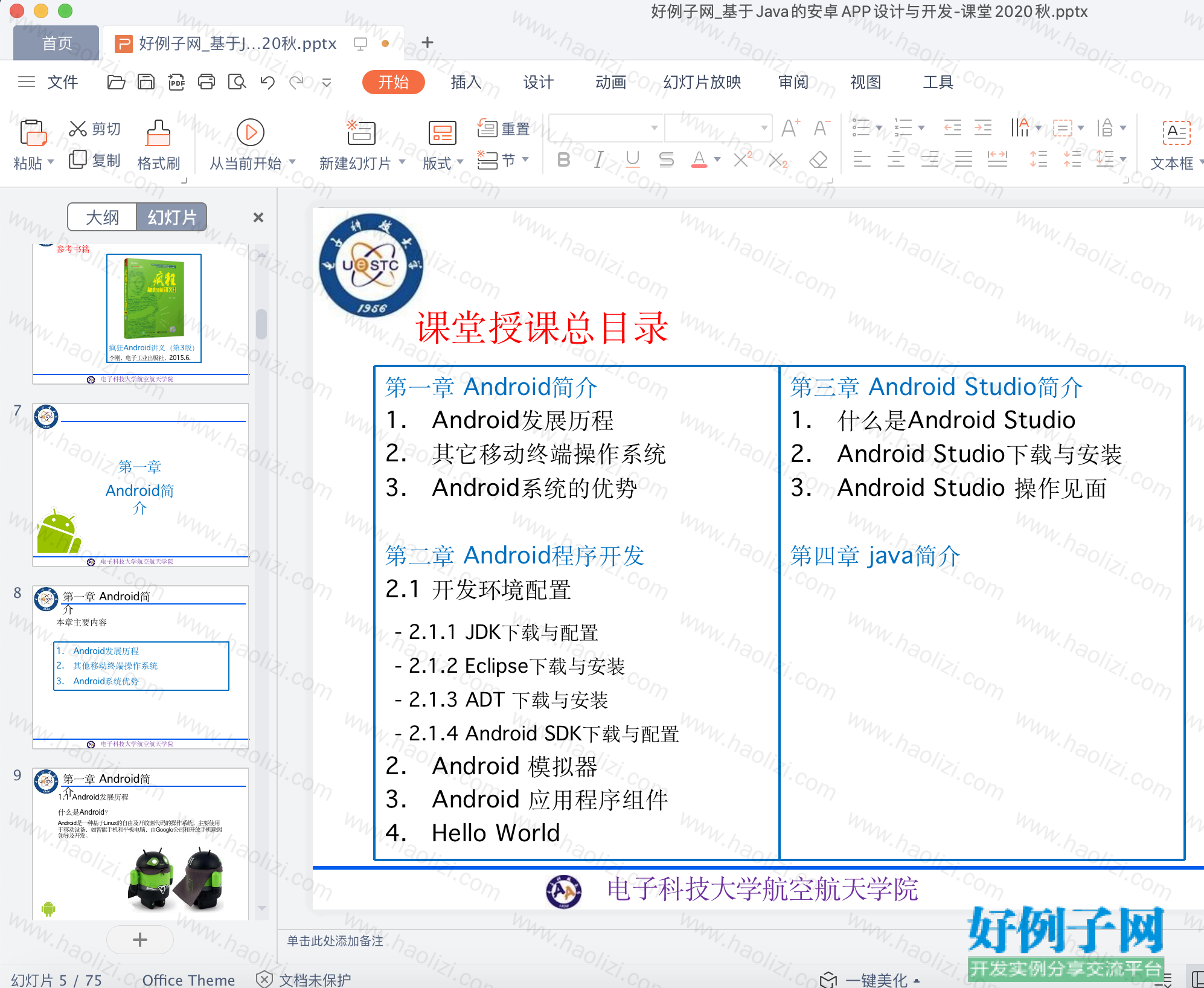Toggle italic formatting

tap(598, 160)
